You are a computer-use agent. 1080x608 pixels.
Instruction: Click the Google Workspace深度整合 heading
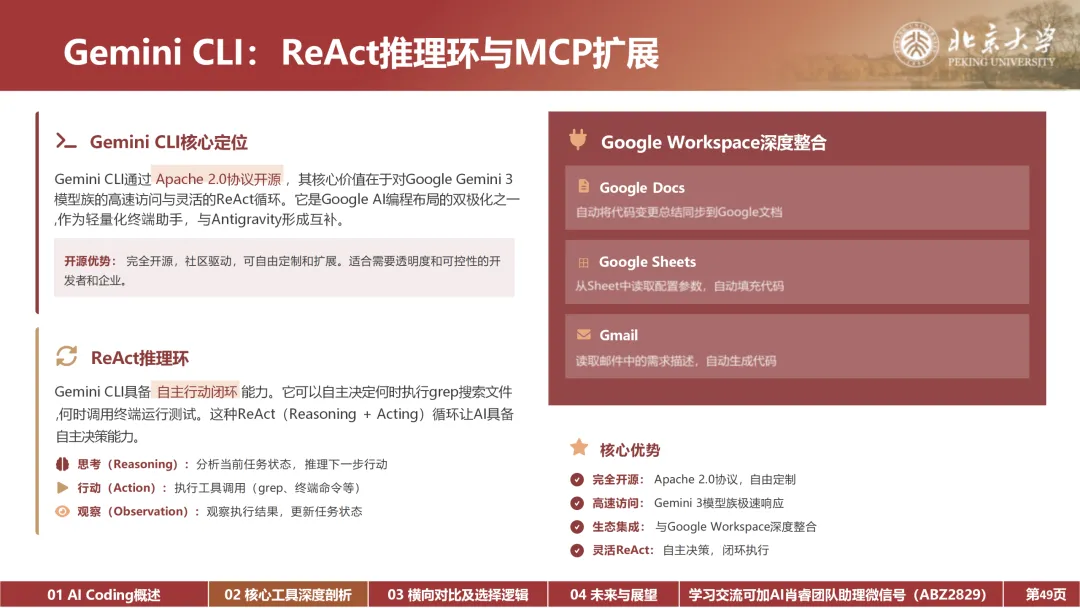tap(714, 143)
